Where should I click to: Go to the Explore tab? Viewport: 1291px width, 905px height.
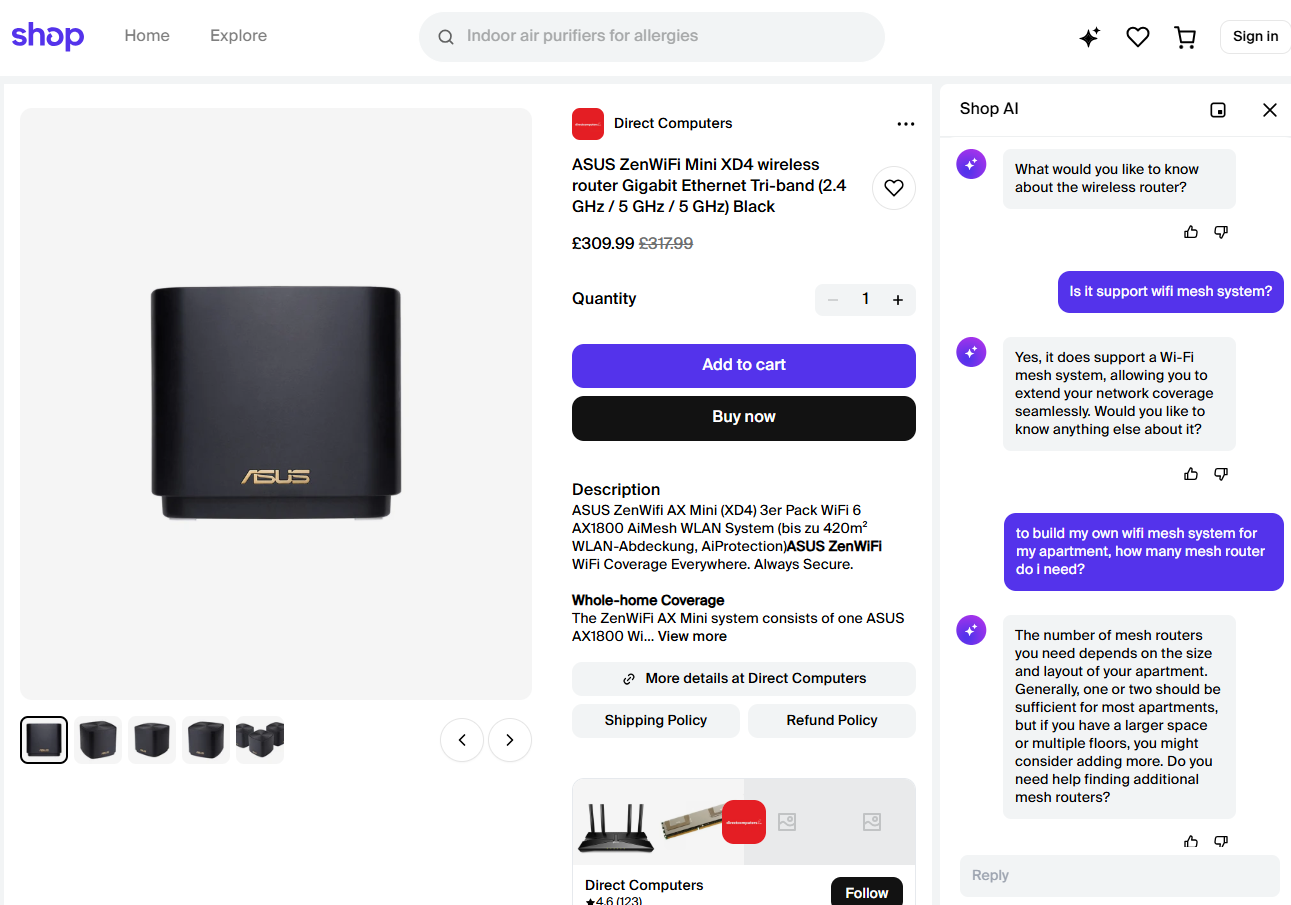click(238, 36)
